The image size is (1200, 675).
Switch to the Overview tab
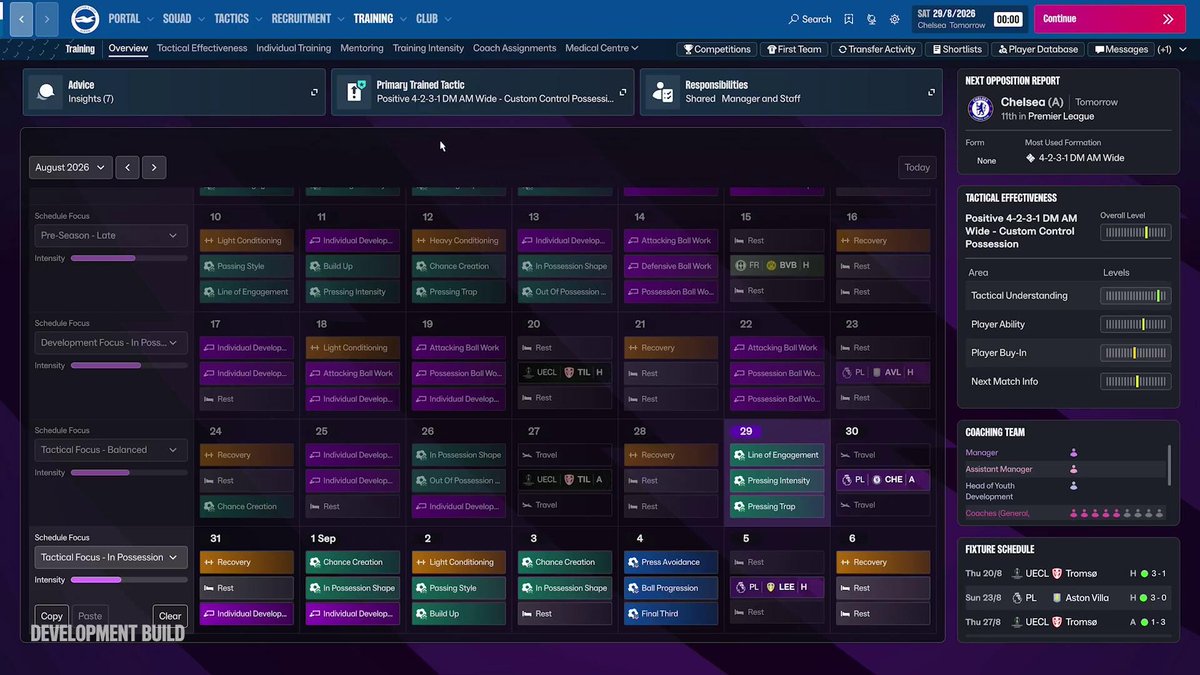point(128,48)
